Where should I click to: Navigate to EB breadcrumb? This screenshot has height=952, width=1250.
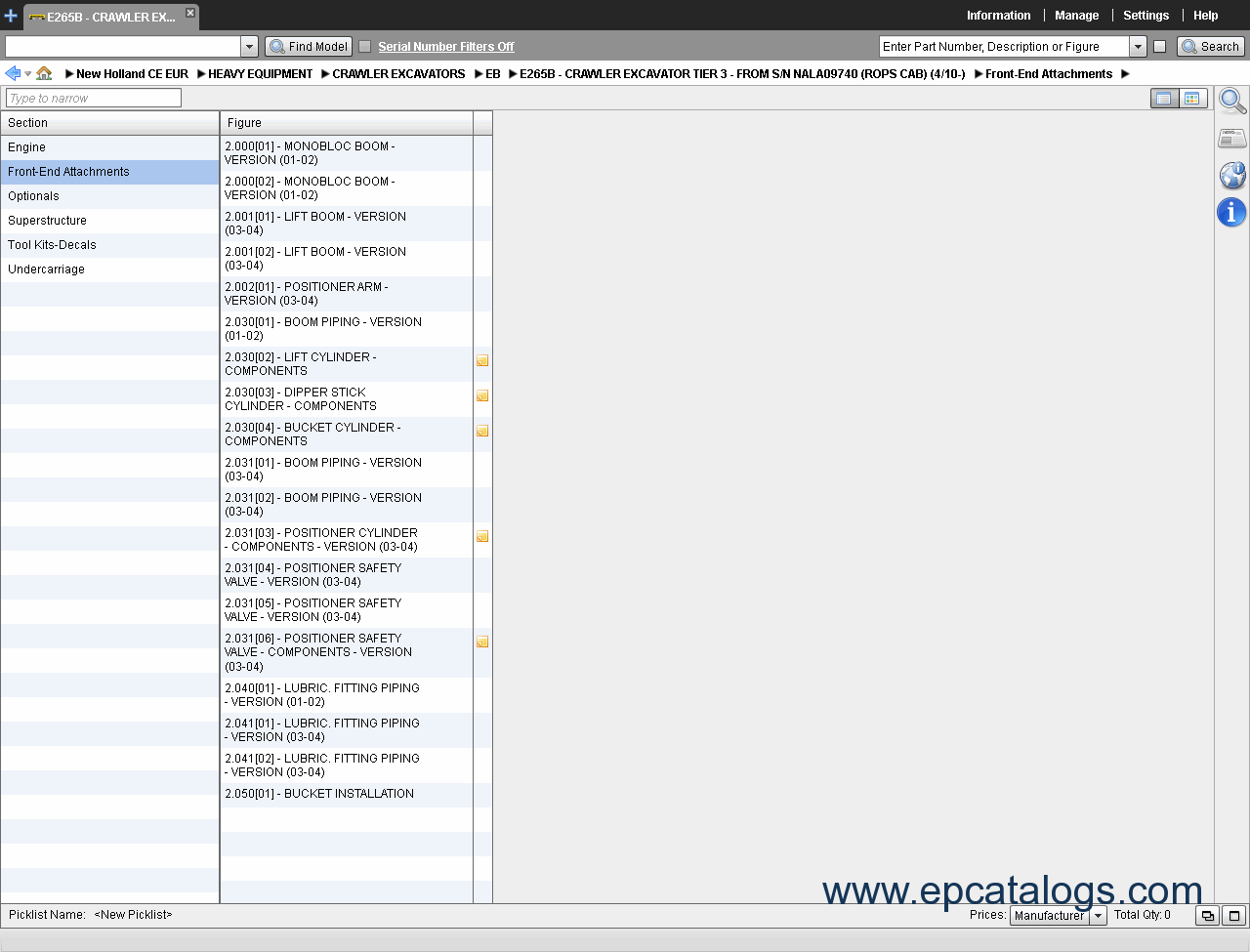click(x=493, y=74)
